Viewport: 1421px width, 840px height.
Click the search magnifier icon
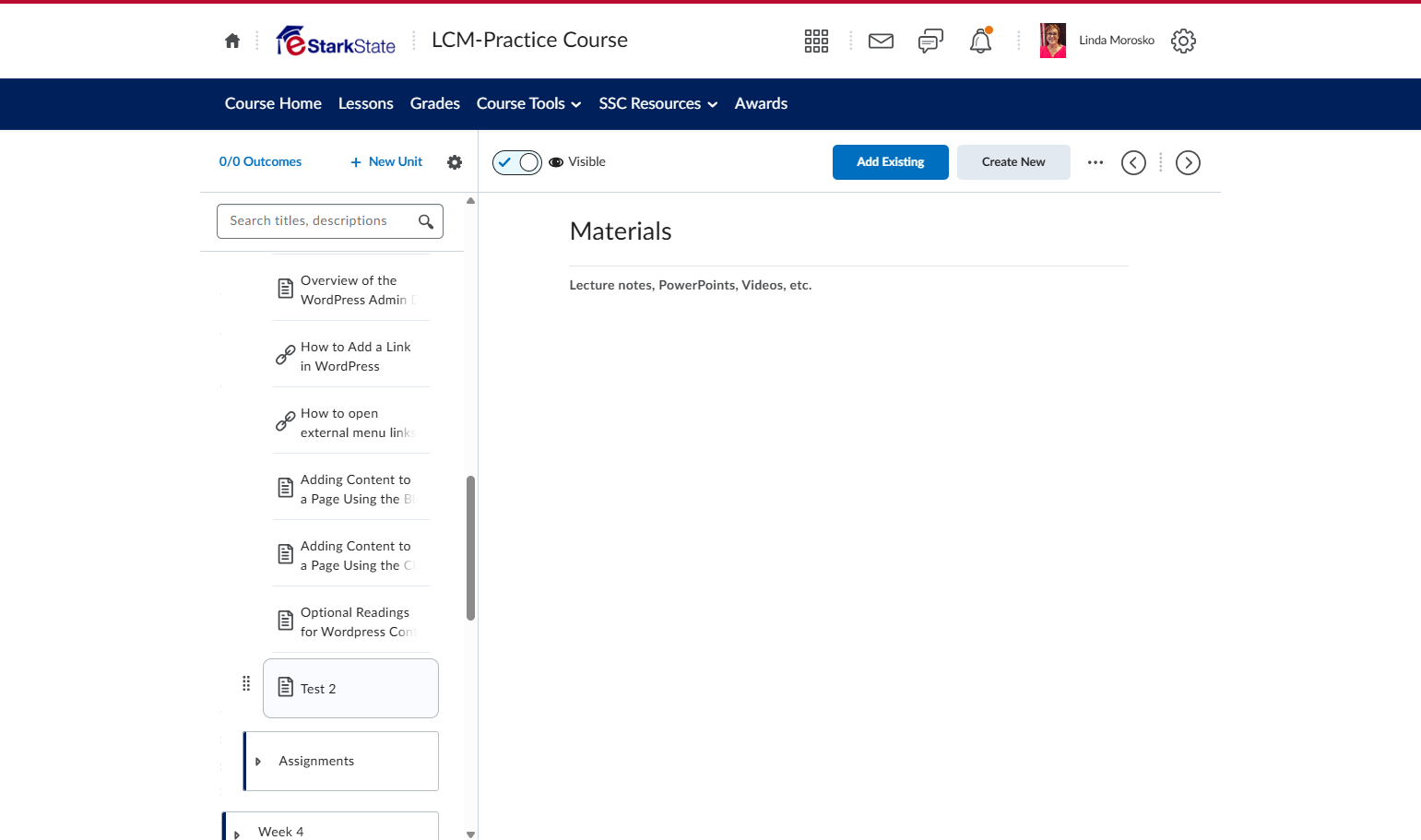tap(426, 221)
